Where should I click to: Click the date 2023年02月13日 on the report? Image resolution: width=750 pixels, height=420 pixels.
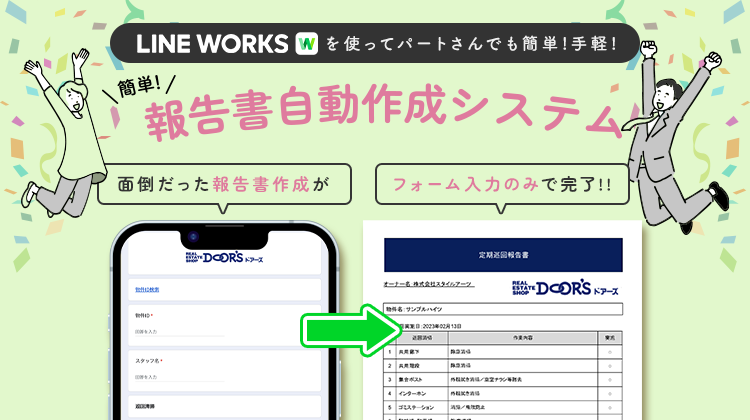(442, 326)
